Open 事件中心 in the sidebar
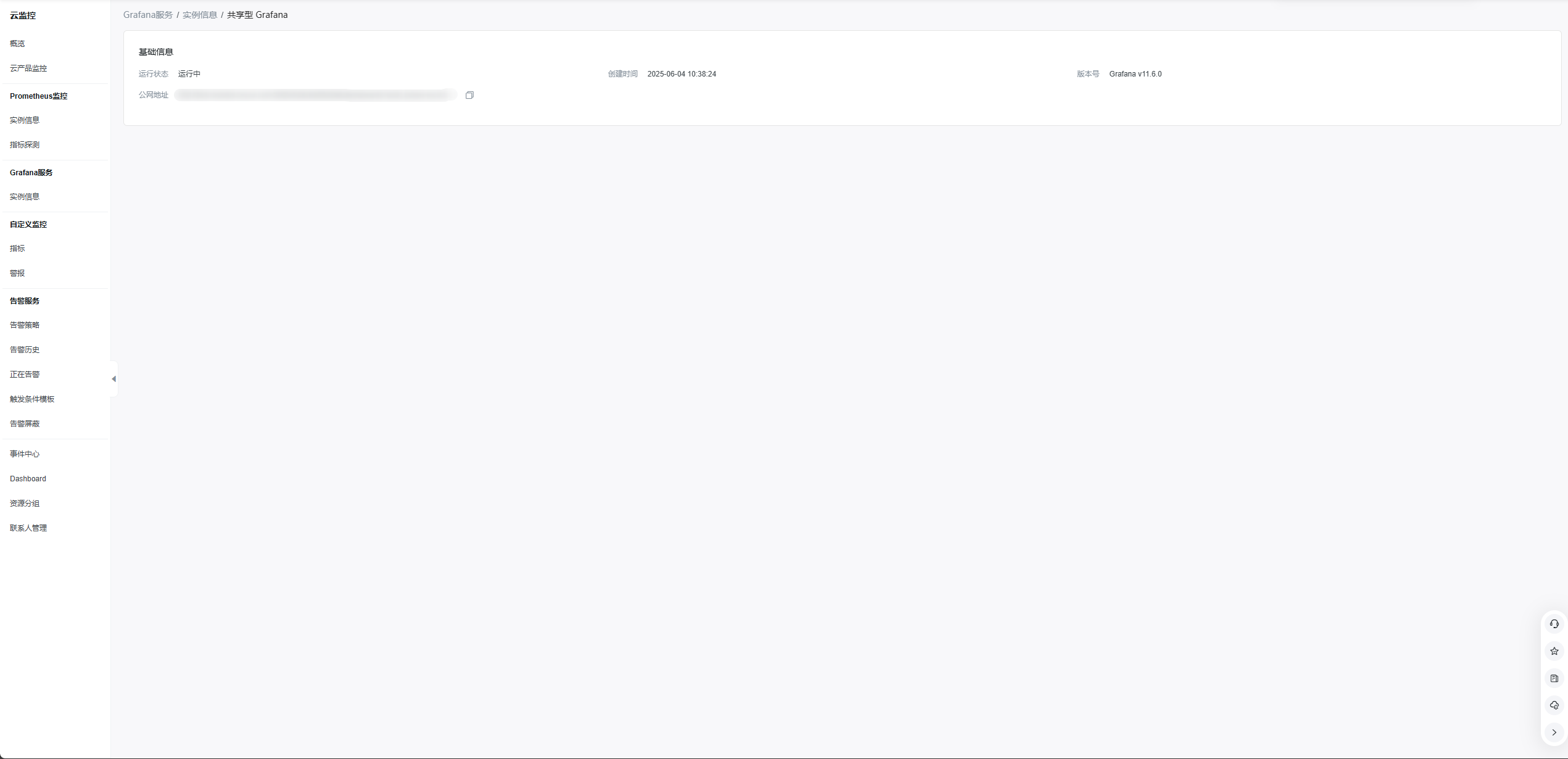Screen dimensions: 1568x759 (25, 454)
